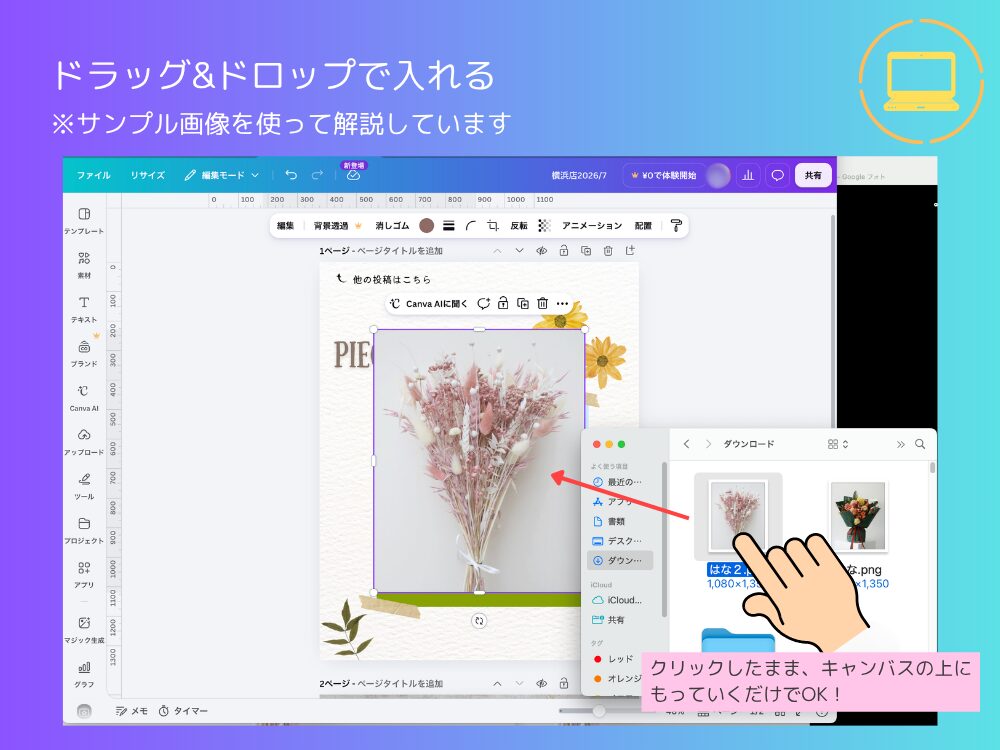Toggle visibility of page 1

541,251
